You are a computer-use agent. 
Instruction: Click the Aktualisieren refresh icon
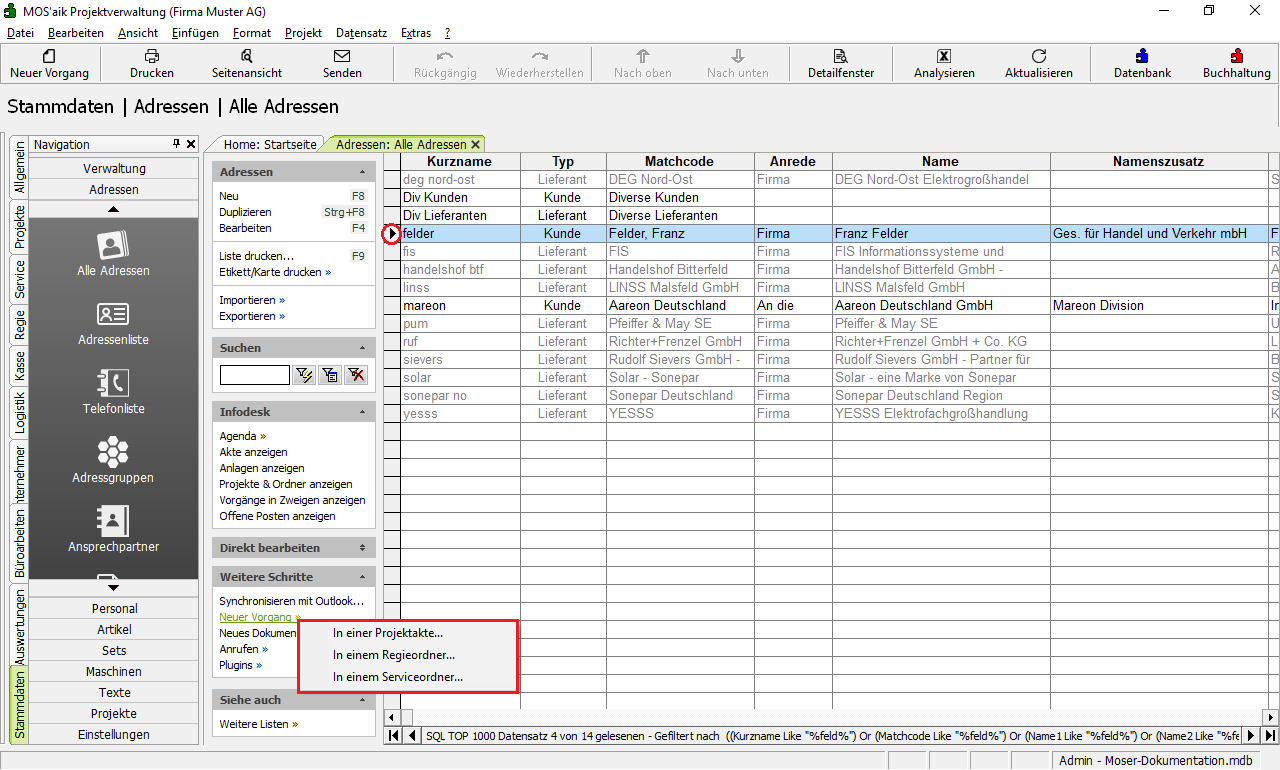[x=1039, y=57]
